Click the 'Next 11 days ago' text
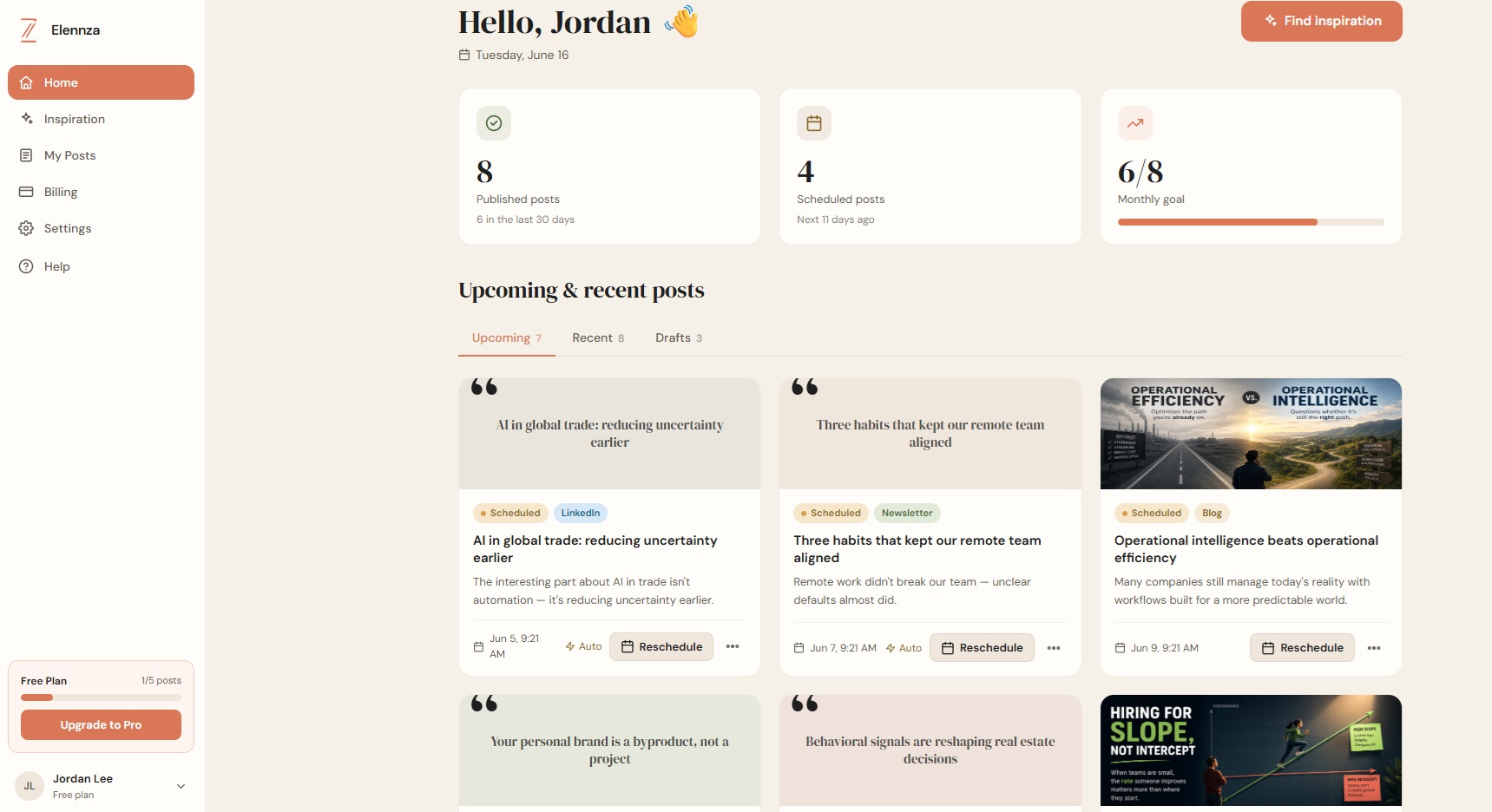This screenshot has width=1492, height=812. [x=835, y=219]
